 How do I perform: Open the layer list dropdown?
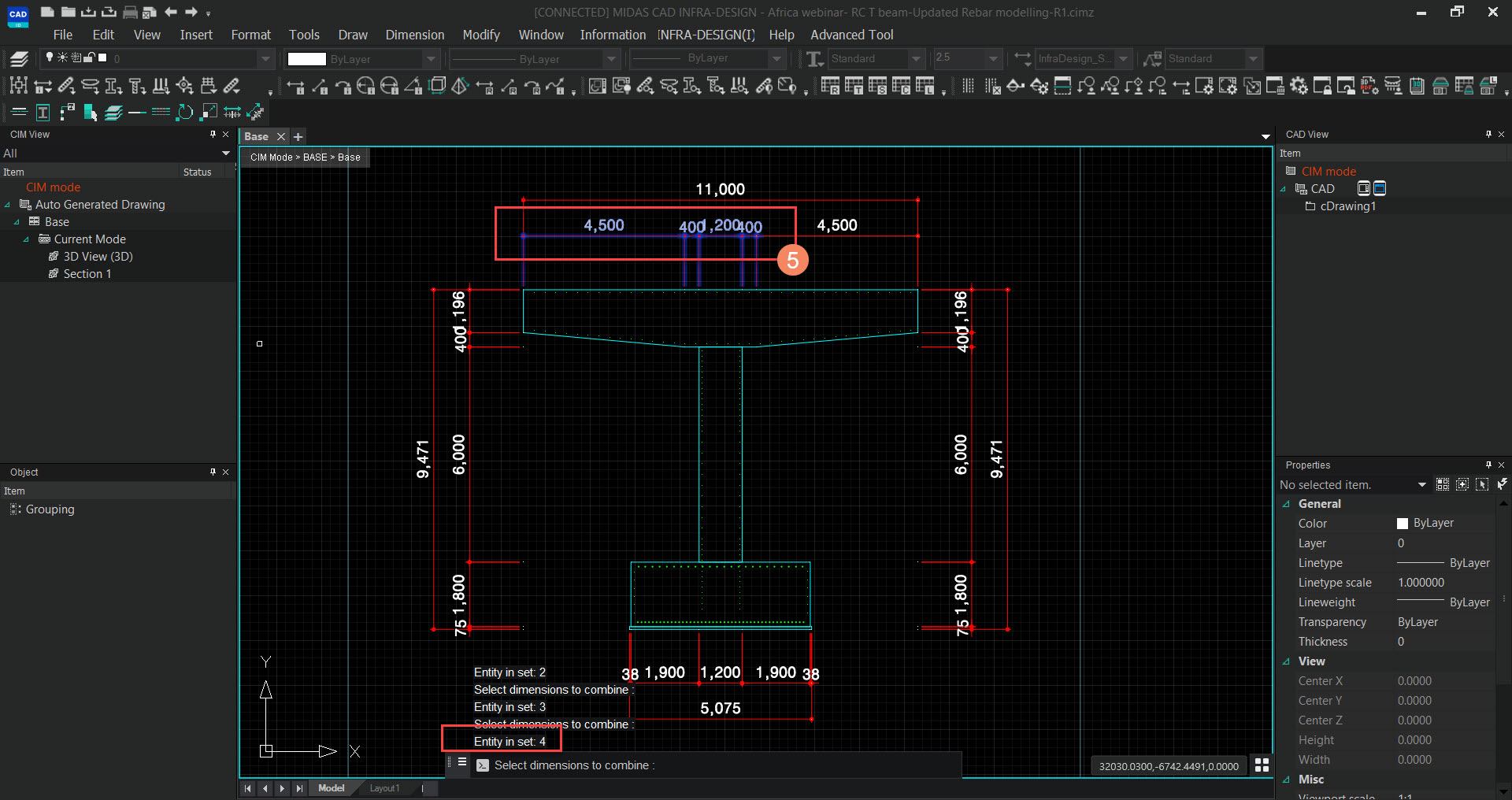tap(265, 58)
